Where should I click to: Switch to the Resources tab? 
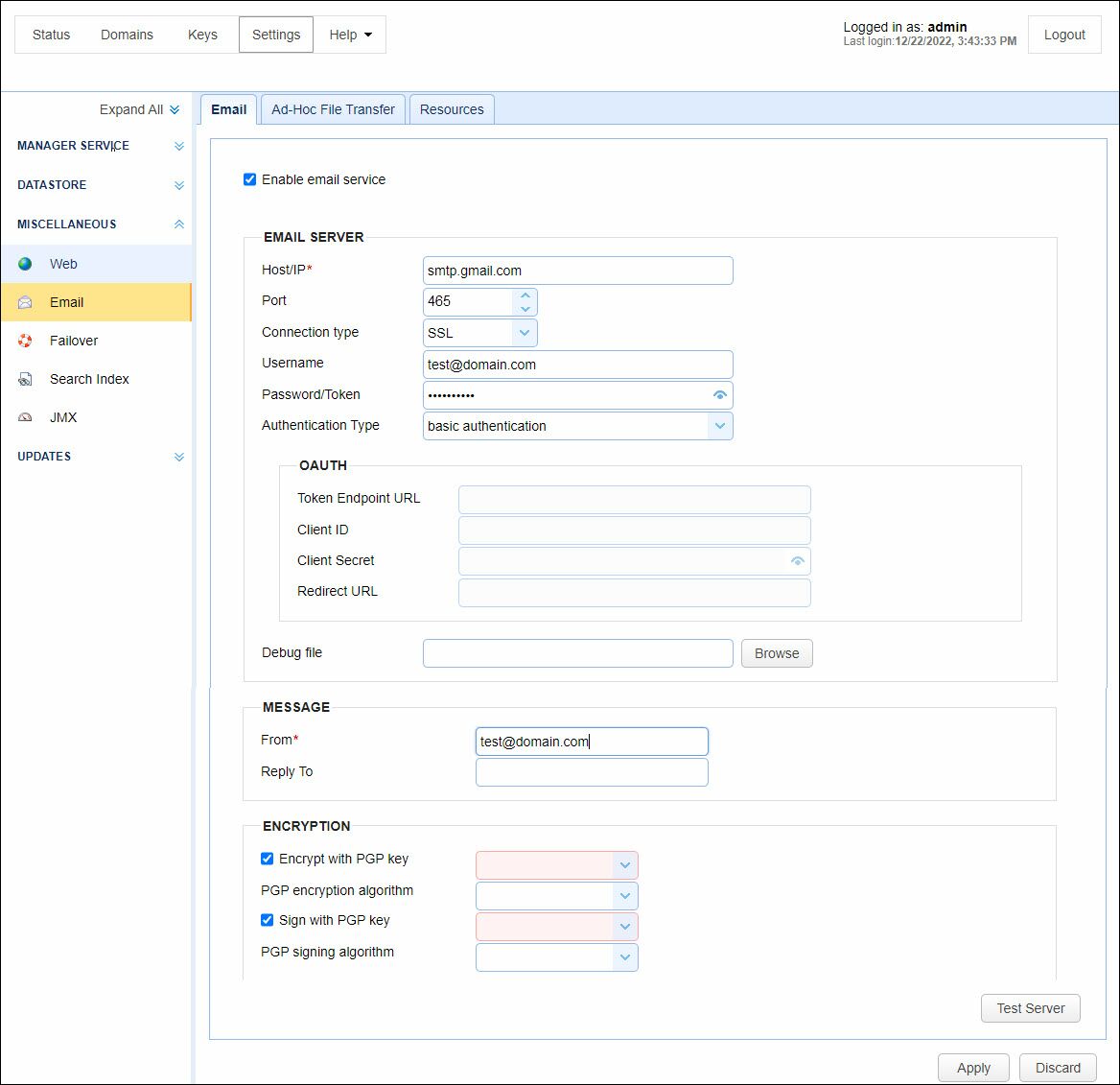(452, 109)
